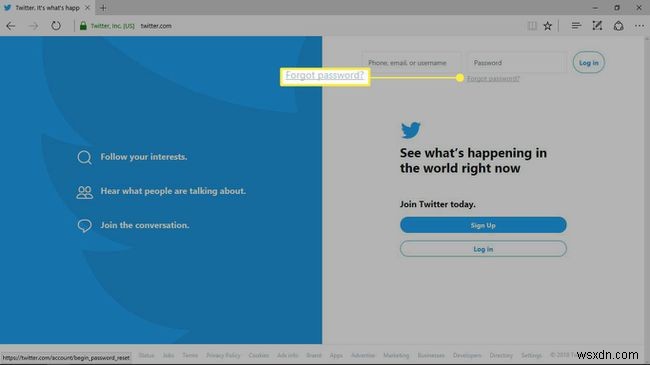Click the magnifier icon beside Follow your interests
Image resolution: width=650 pixels, height=365 pixels.
[x=85, y=158]
